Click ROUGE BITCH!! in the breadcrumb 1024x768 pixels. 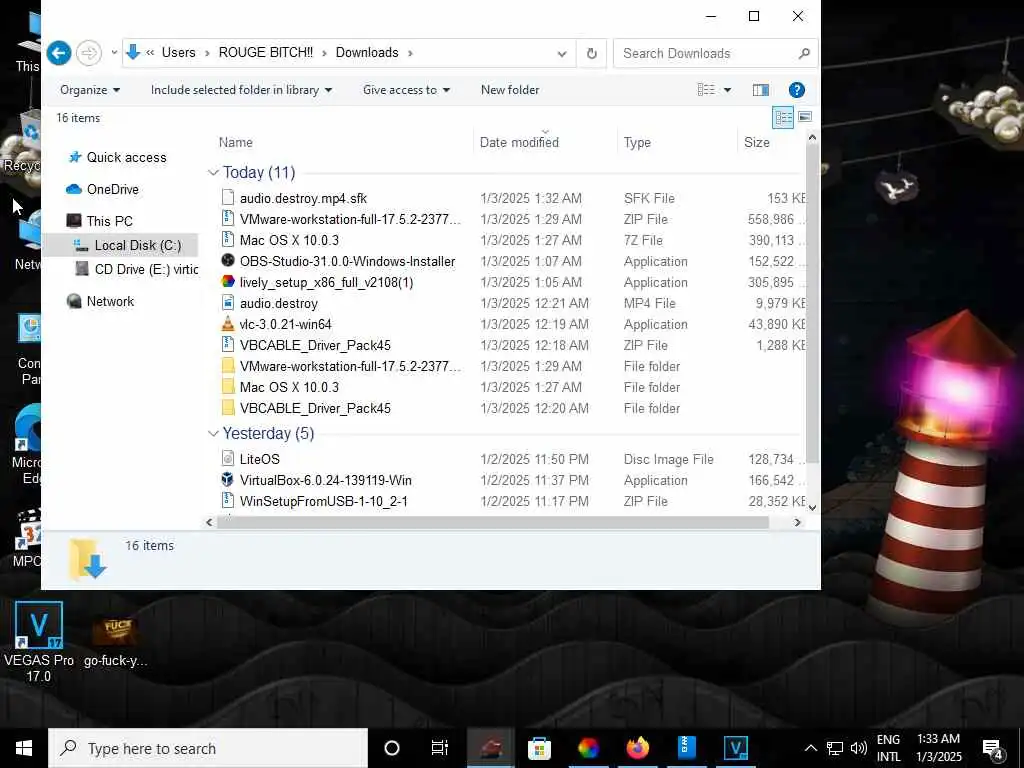coord(266,53)
